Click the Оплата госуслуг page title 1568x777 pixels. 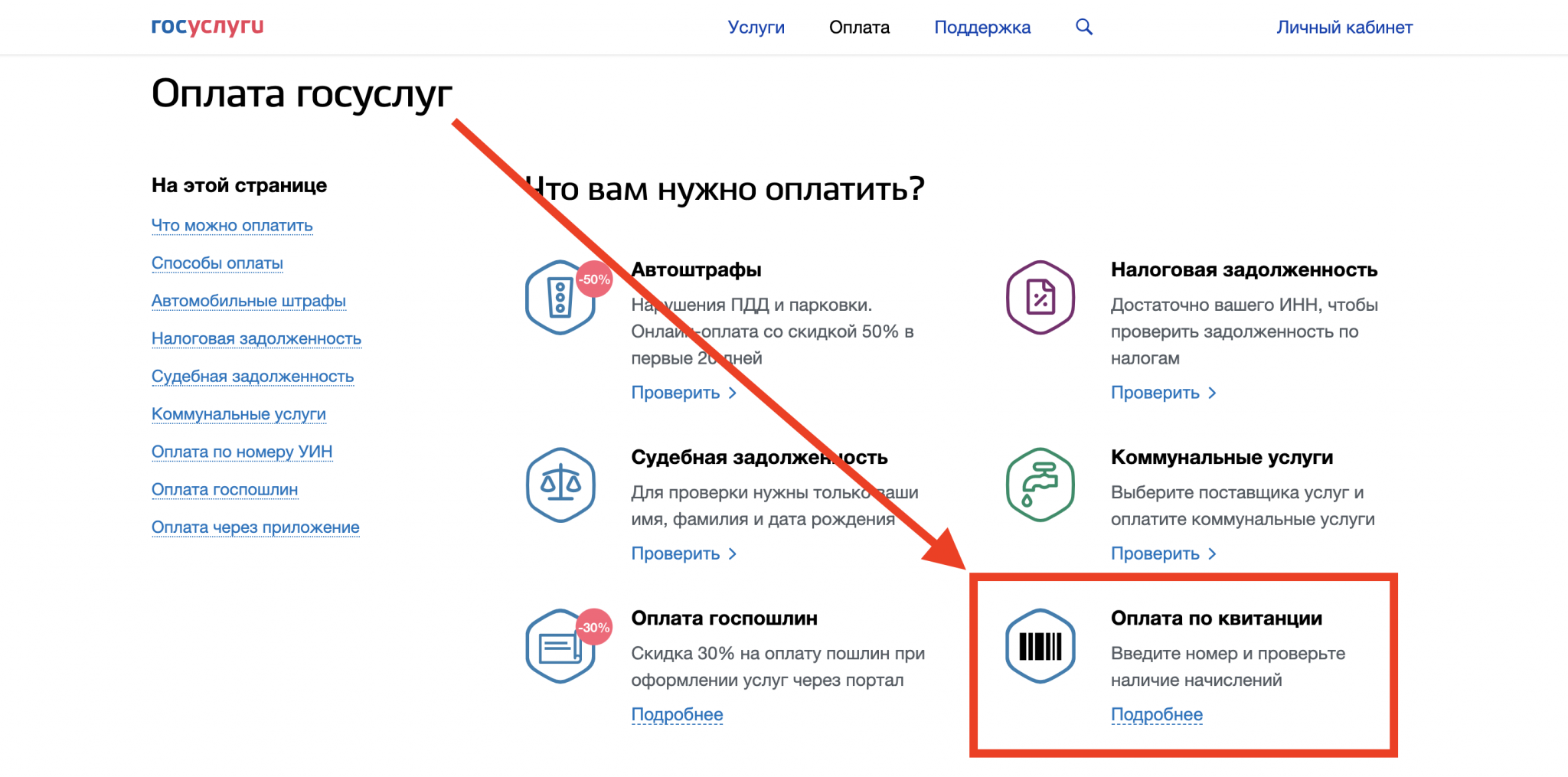tap(302, 94)
